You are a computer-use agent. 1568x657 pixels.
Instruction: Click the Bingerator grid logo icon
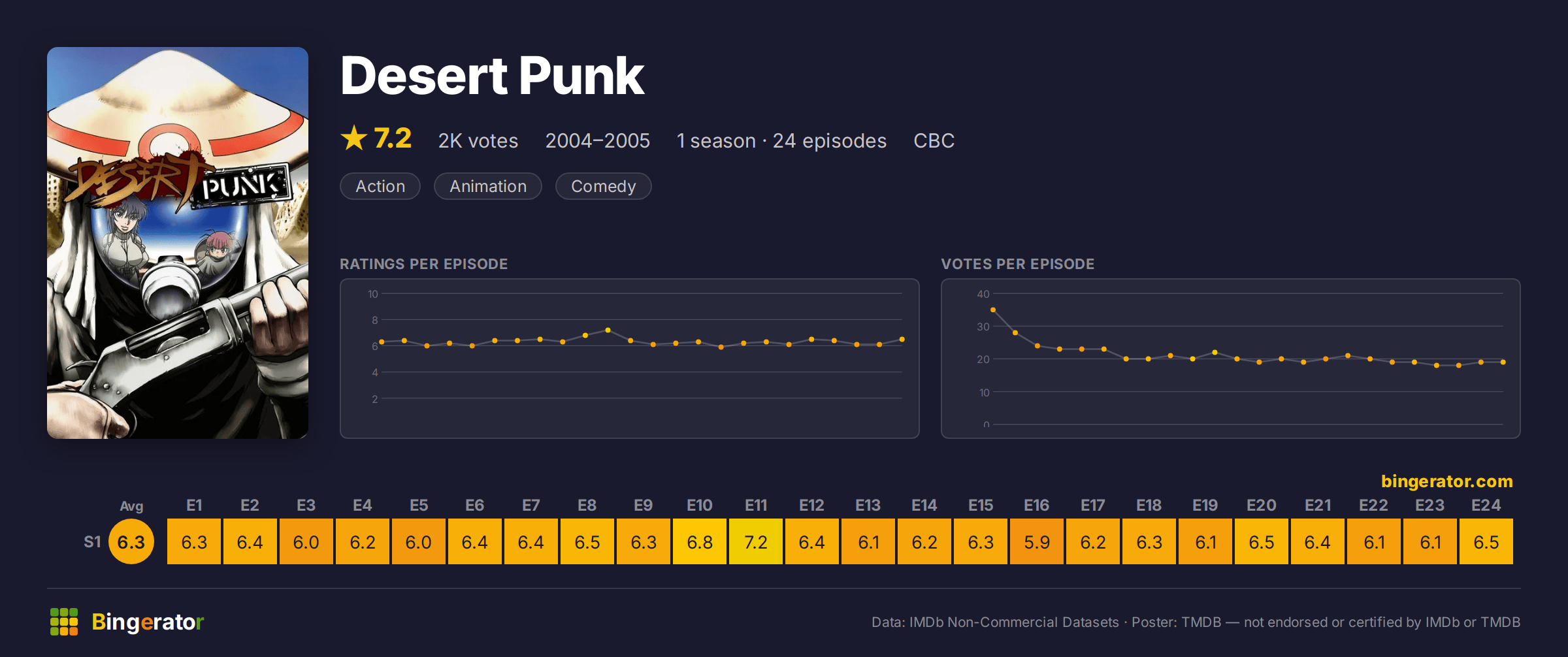(x=64, y=622)
